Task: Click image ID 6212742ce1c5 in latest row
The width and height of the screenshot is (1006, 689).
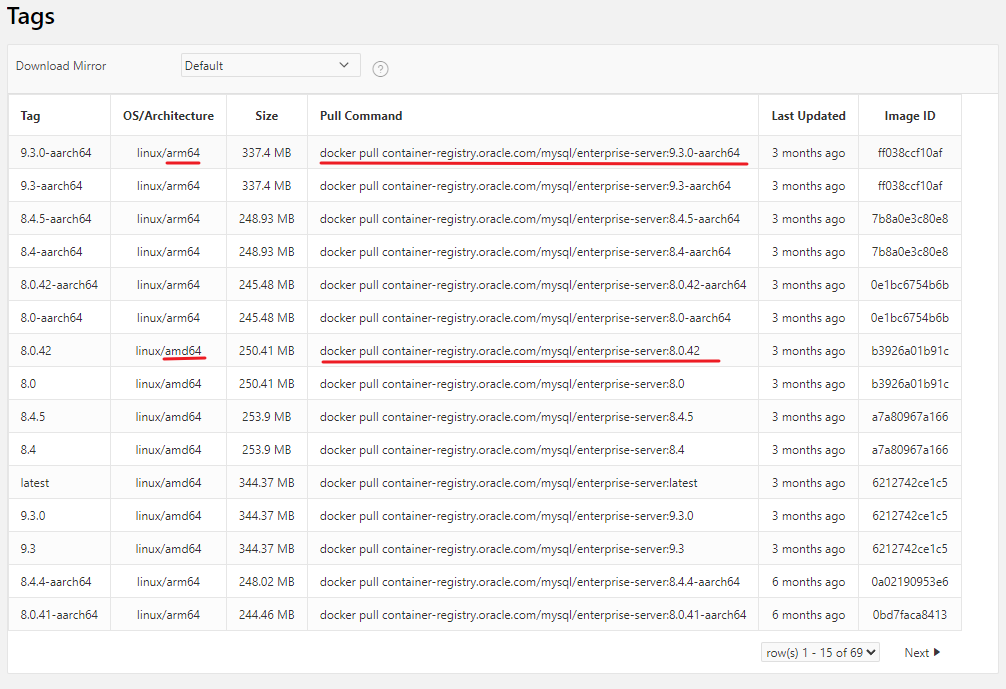Action: click(910, 483)
